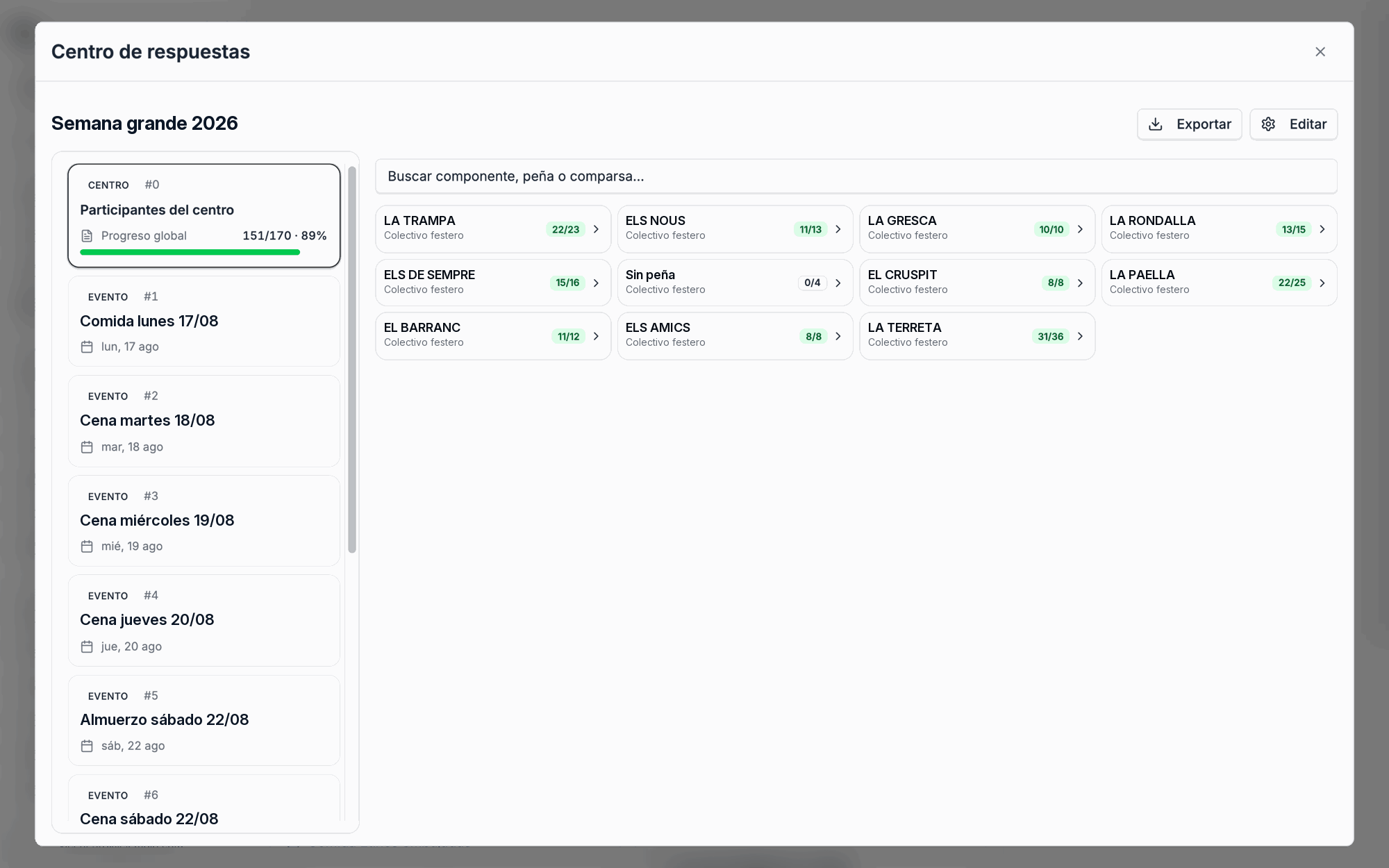
Task: Open LA TERRETA chevron arrow
Action: 1080,336
